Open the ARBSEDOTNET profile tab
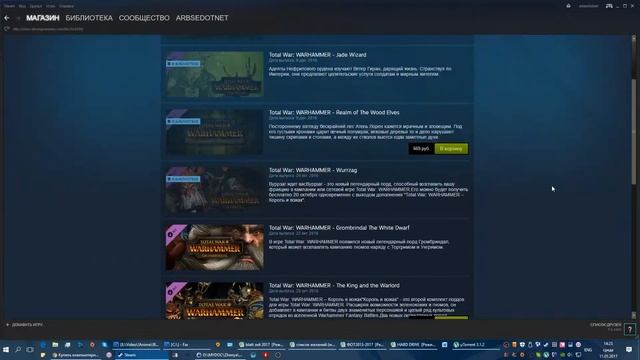 [x=202, y=18]
